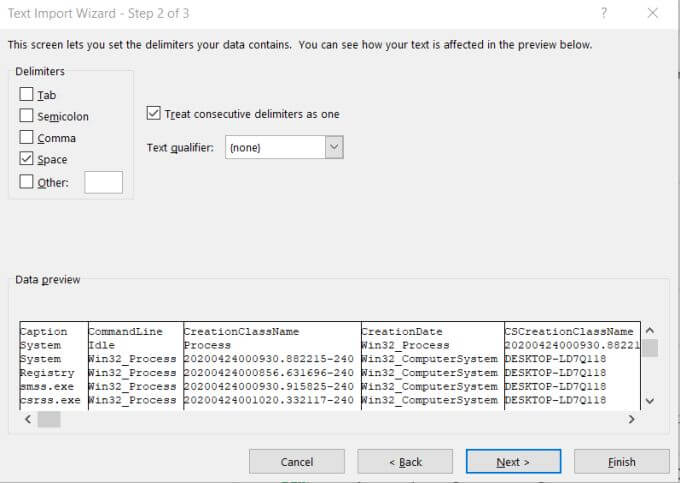Open the Text qualifier dropdown
The width and height of the screenshot is (680, 483).
click(x=334, y=148)
